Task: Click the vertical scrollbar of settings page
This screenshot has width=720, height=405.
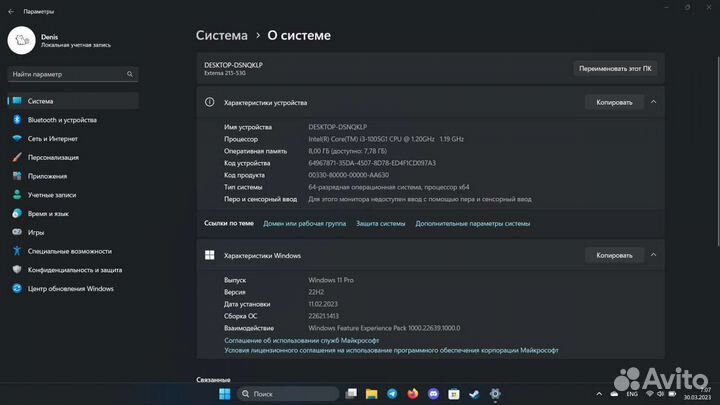Action: tap(718, 152)
